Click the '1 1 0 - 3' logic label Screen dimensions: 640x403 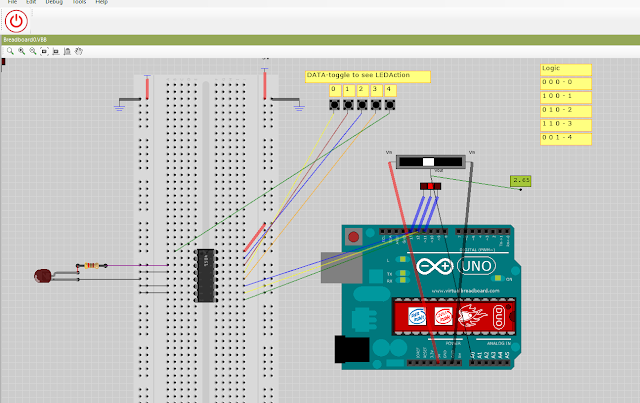tap(566, 125)
